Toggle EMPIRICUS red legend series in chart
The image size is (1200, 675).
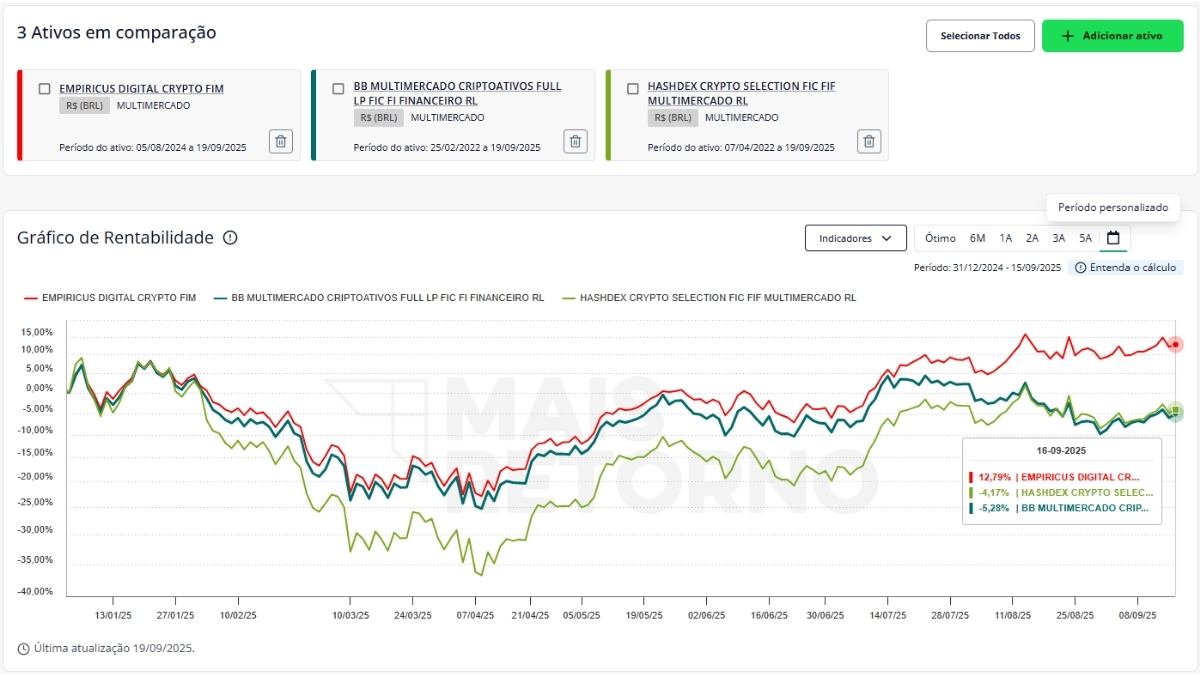coord(110,298)
